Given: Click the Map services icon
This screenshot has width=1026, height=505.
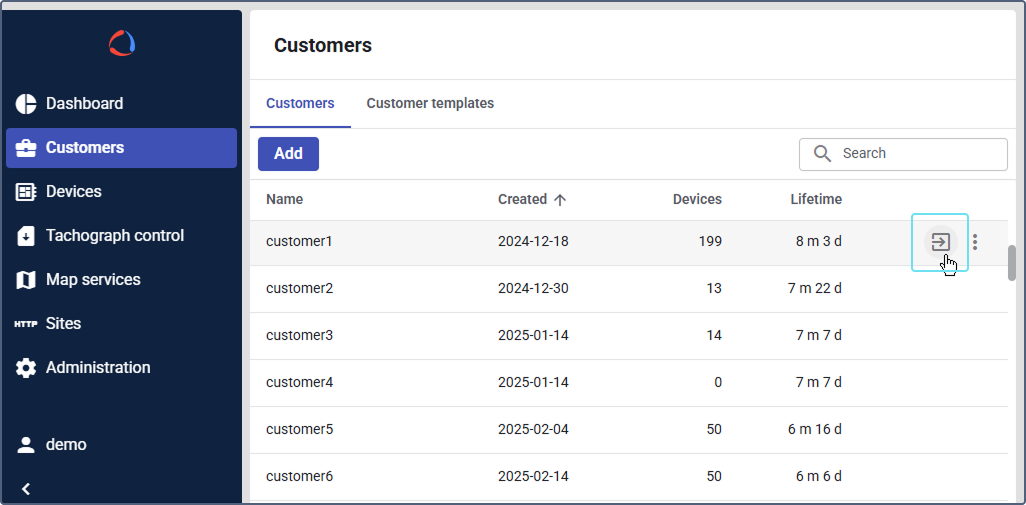Looking at the screenshot, I should (26, 280).
